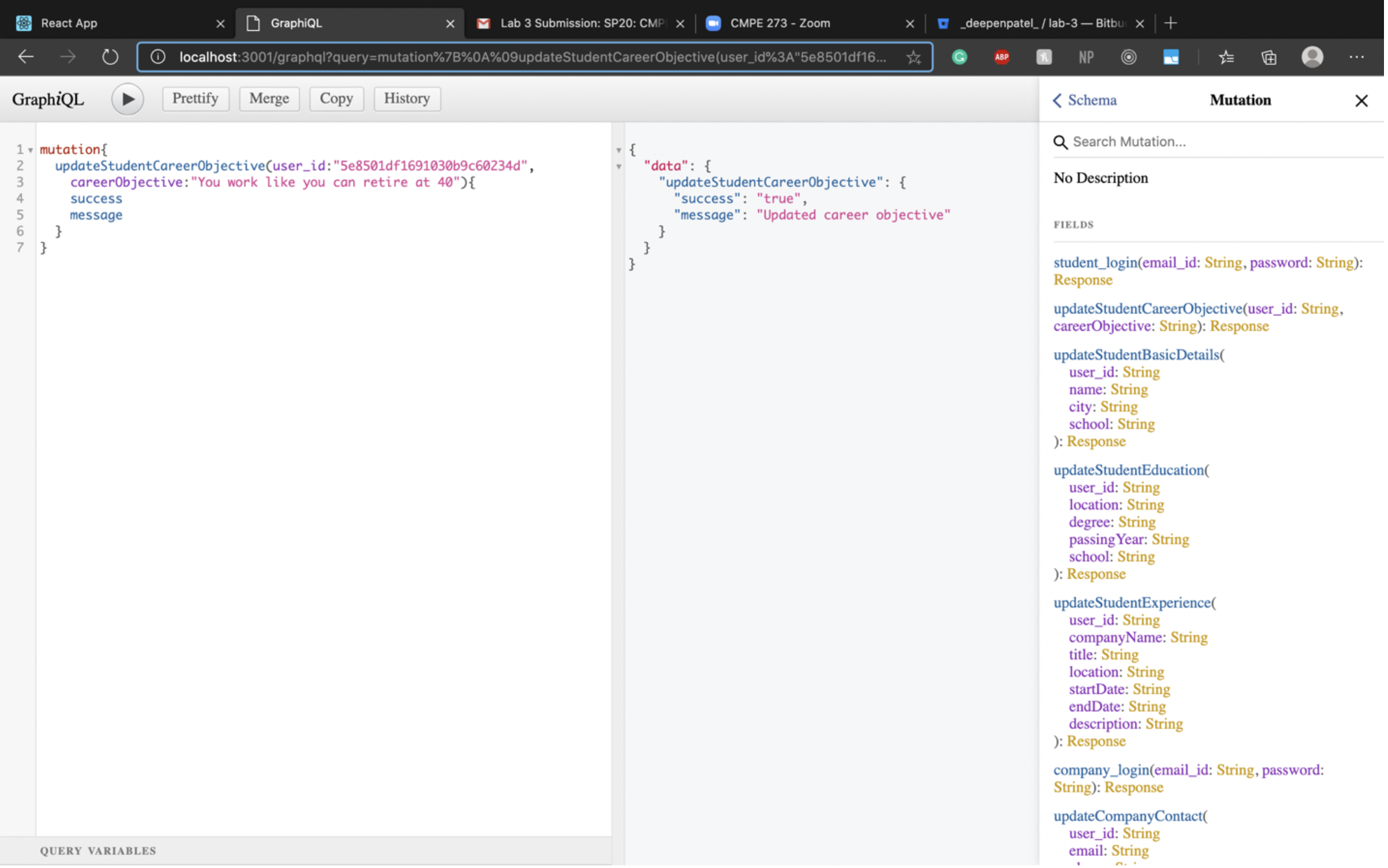
Task: Collapse the "data" object in results
Action: 620,167
